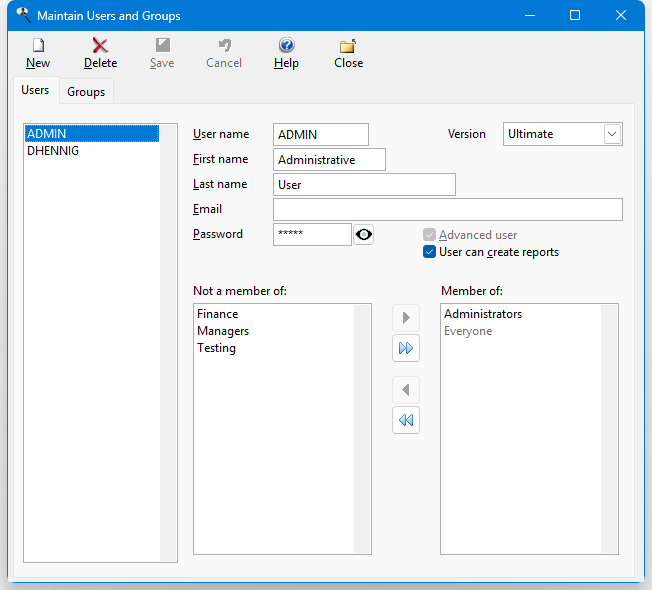Image resolution: width=652 pixels, height=590 pixels.
Task: Select the Users tab
Action: click(35, 90)
